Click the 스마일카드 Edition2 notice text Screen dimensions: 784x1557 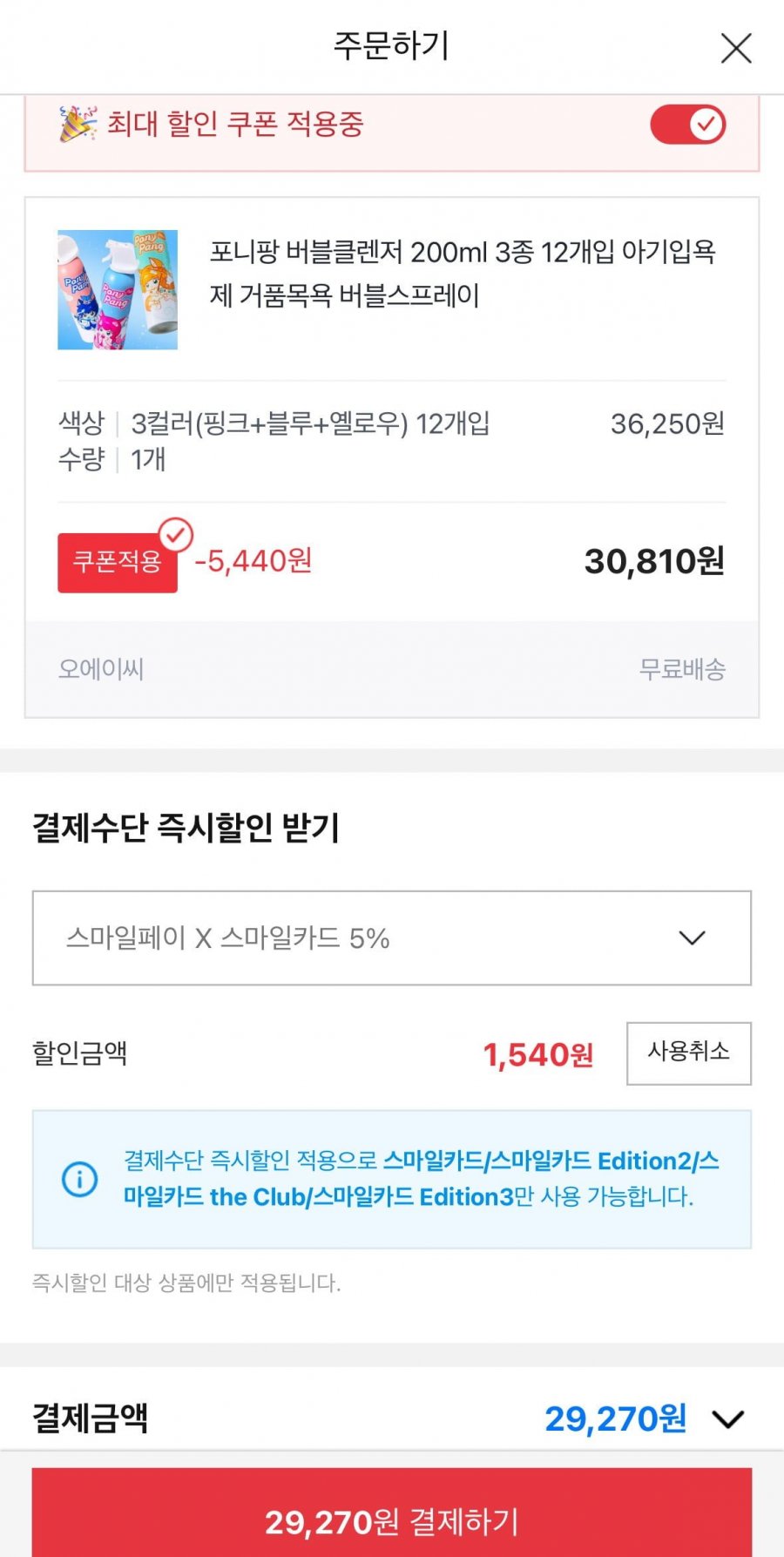(x=421, y=1179)
